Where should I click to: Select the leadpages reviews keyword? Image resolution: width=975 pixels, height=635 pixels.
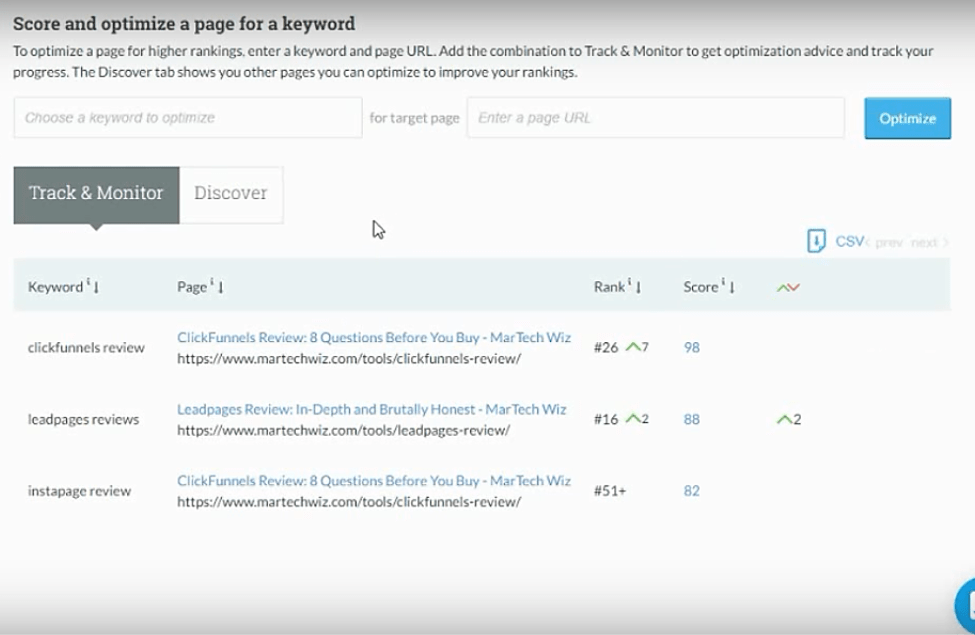(x=83, y=419)
